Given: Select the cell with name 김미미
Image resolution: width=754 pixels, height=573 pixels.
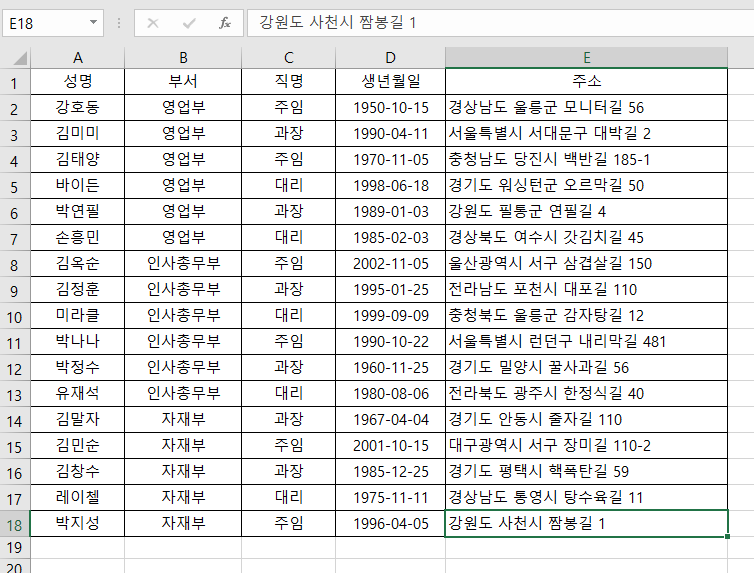Looking at the screenshot, I should coord(77,133).
